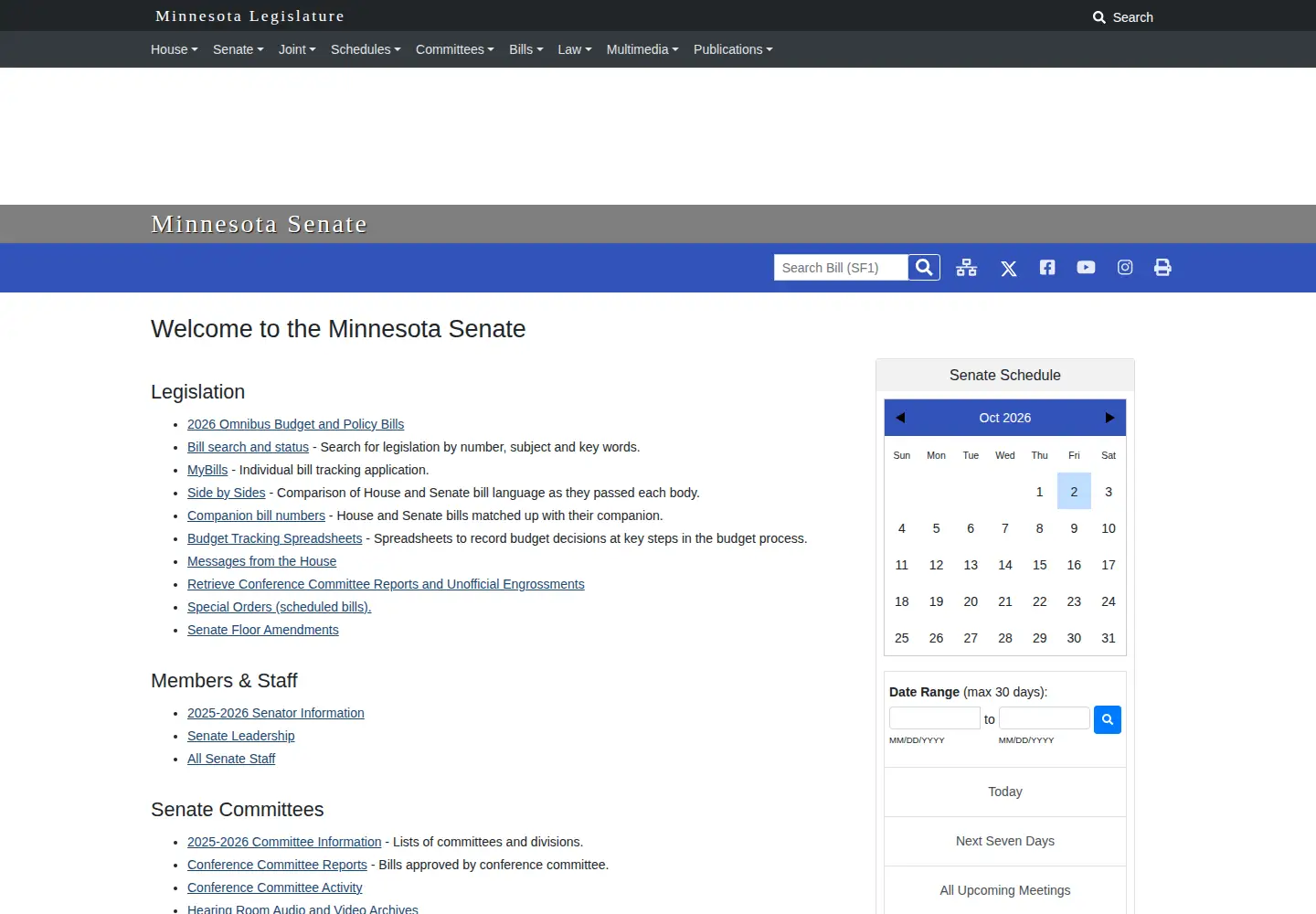The image size is (1316, 914).
Task: Expand the House dropdown menu
Action: 175,49
